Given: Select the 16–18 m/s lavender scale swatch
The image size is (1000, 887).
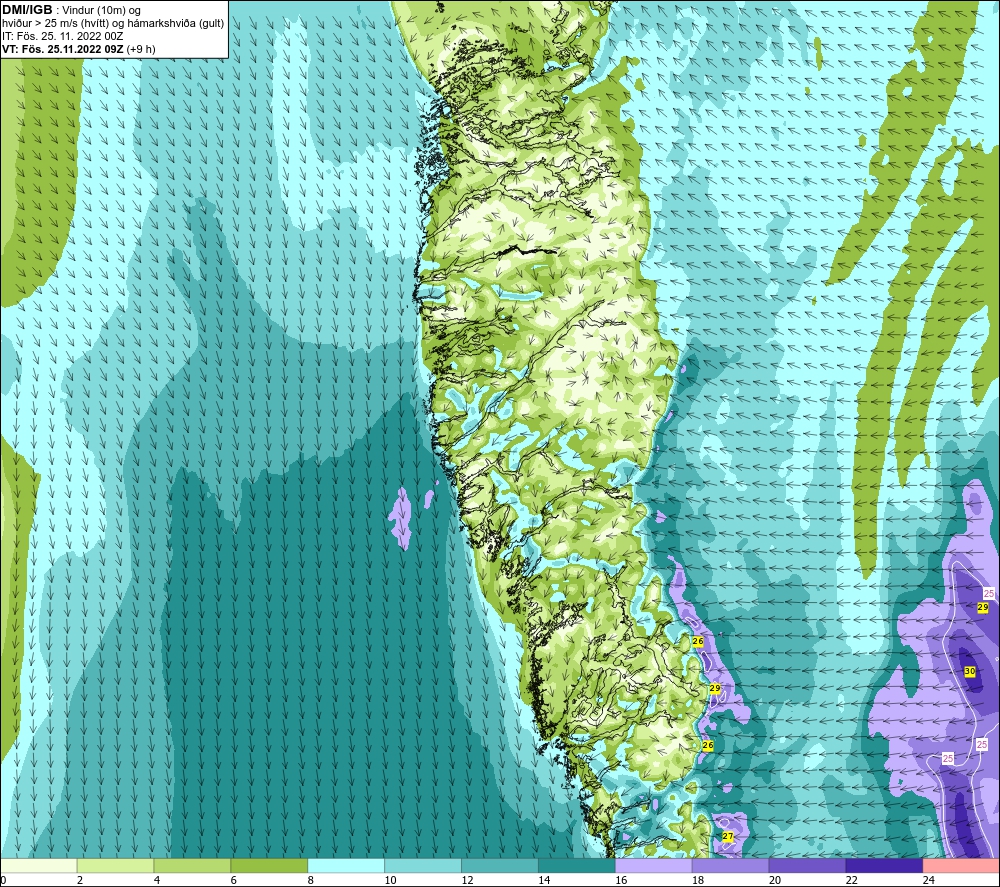Looking at the screenshot, I should pyautogui.click(x=654, y=865).
